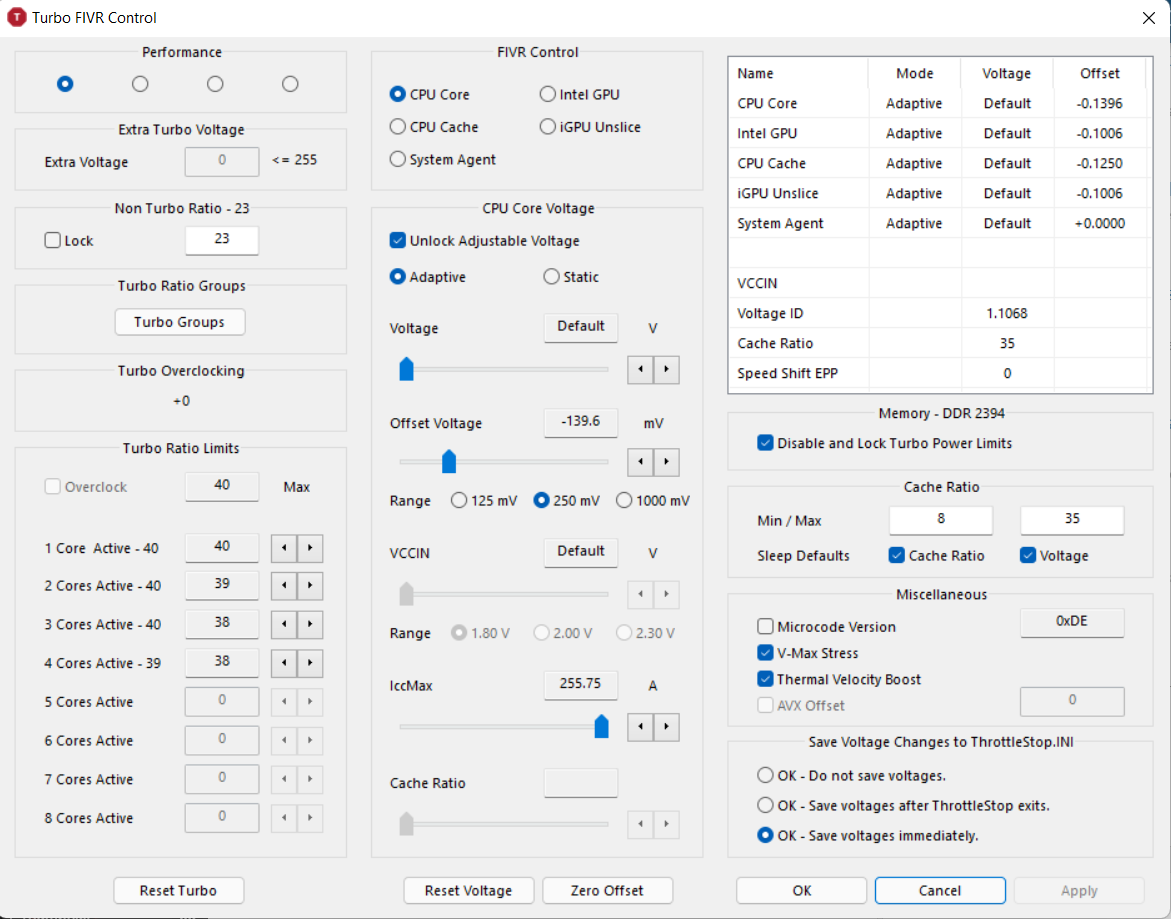This screenshot has height=919, width=1171.
Task: Click the Cache Ratio Min input field
Action: click(941, 520)
